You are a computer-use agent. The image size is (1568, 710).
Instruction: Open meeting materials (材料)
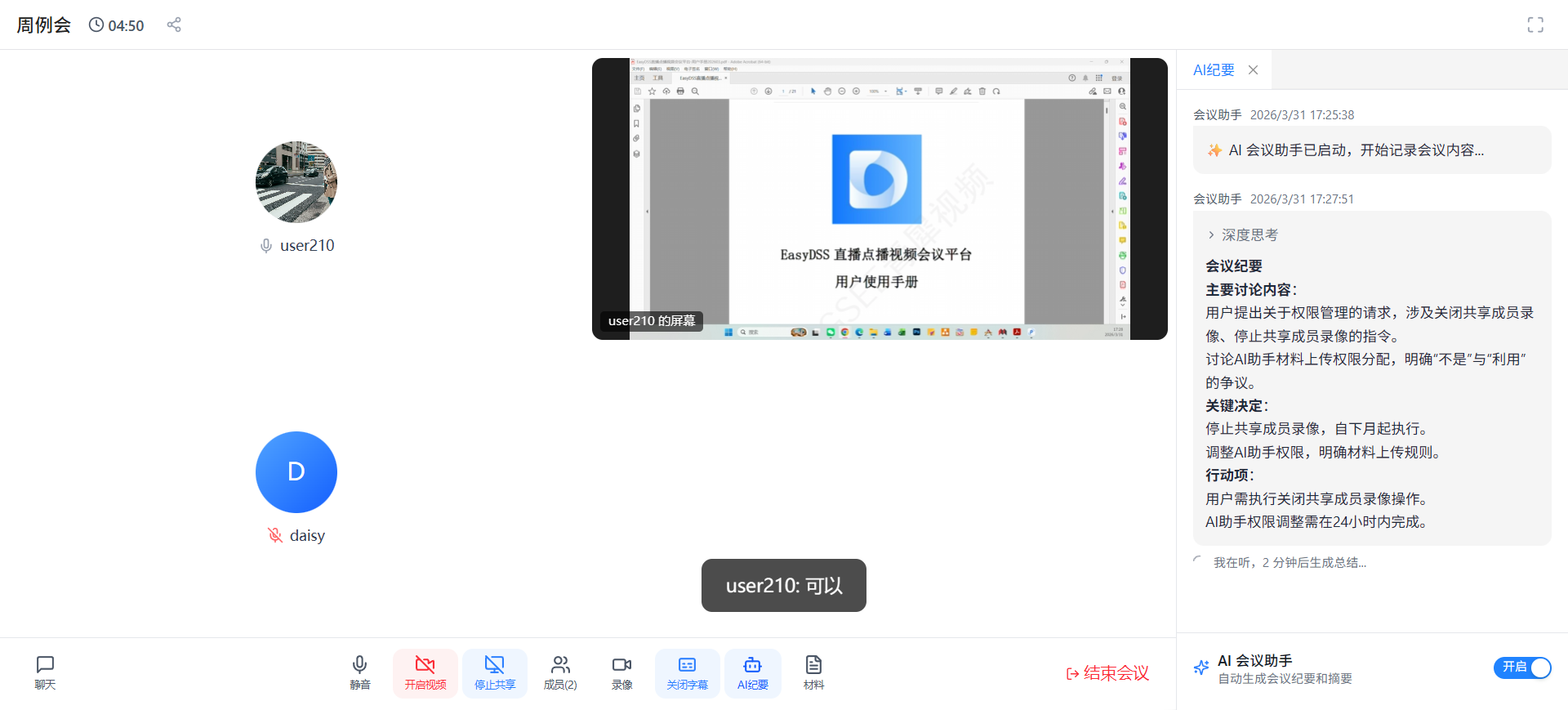click(x=813, y=673)
